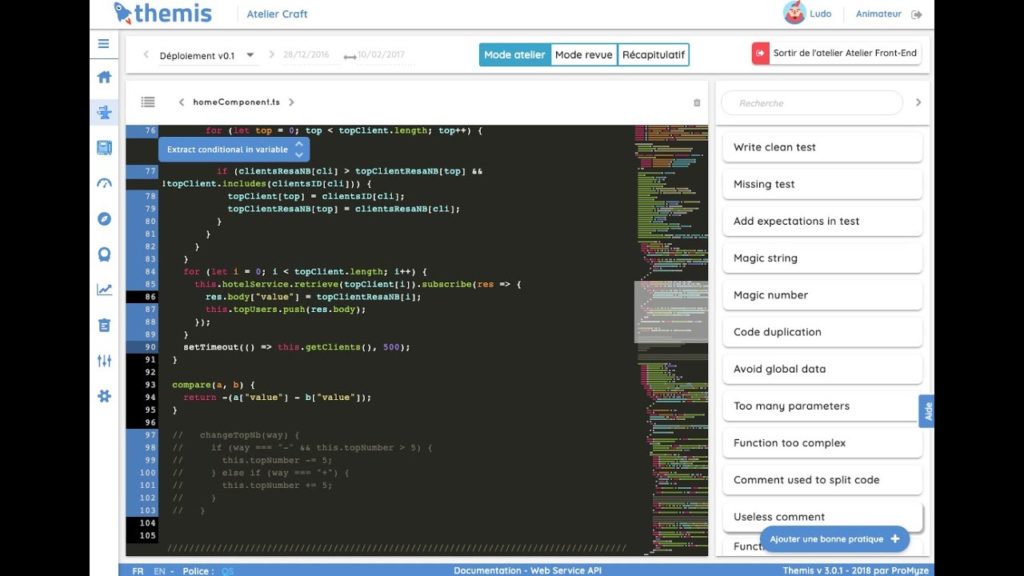The image size is (1024, 576).
Task: Select the Mode atelier tab
Action: coord(514,55)
